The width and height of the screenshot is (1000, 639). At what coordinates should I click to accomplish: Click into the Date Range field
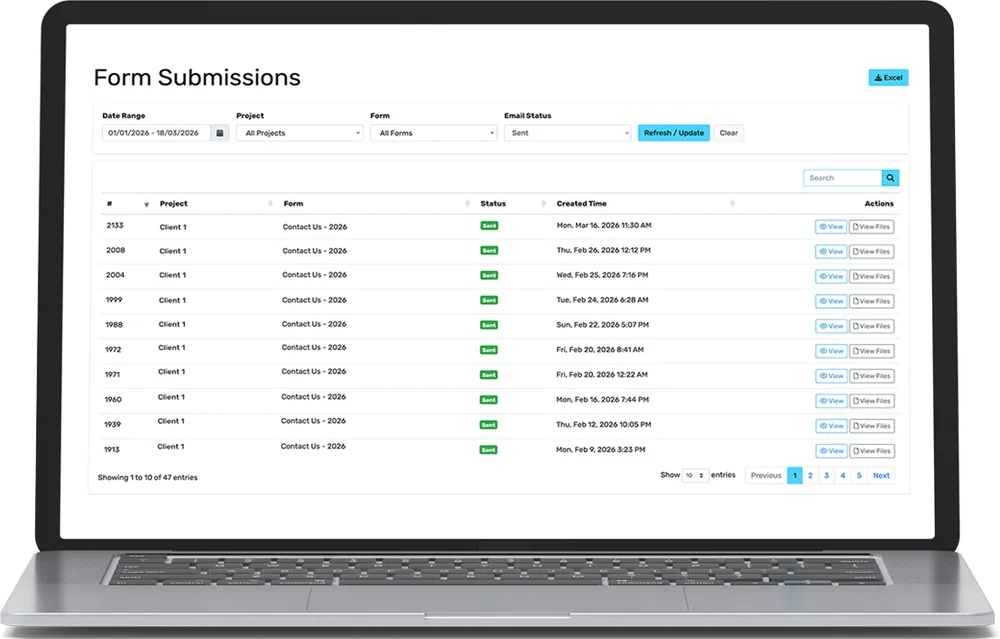[156, 133]
